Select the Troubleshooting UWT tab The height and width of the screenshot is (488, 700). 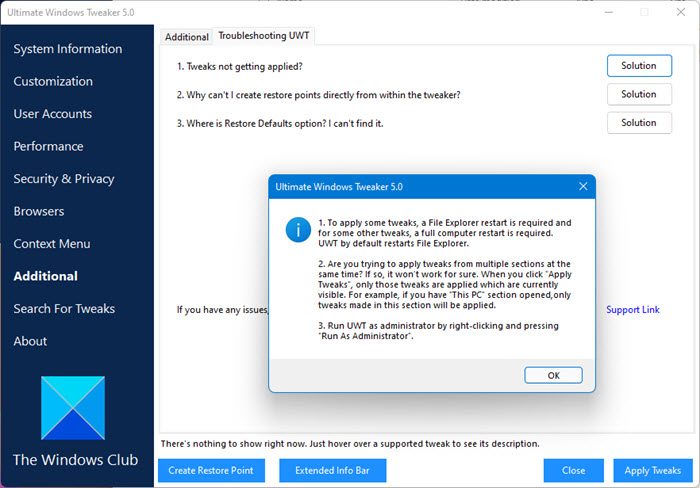[x=264, y=36]
